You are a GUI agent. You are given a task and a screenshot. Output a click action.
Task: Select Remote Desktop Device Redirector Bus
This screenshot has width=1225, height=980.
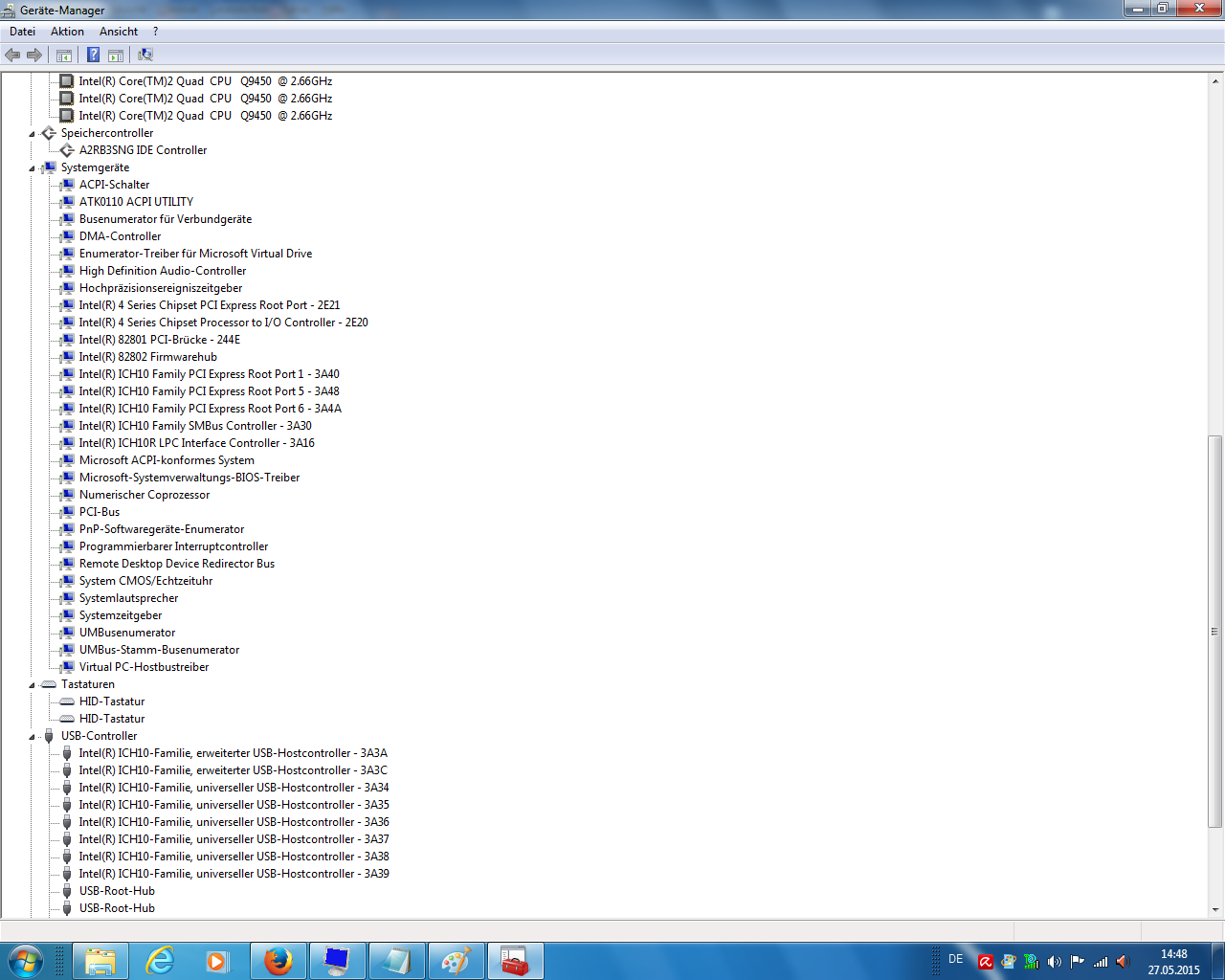177,564
